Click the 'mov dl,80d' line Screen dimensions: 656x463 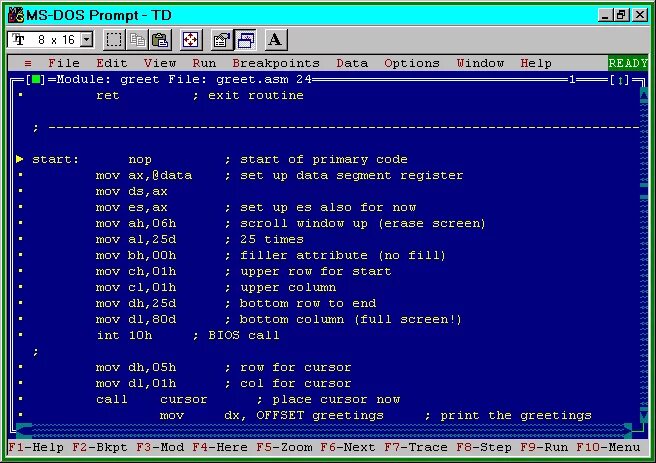[279, 320]
